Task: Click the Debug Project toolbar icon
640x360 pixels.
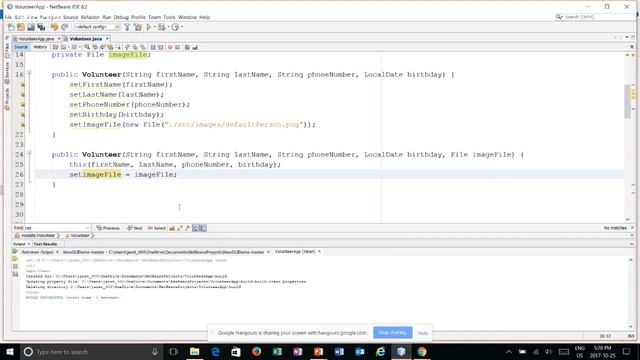Action: [162, 27]
